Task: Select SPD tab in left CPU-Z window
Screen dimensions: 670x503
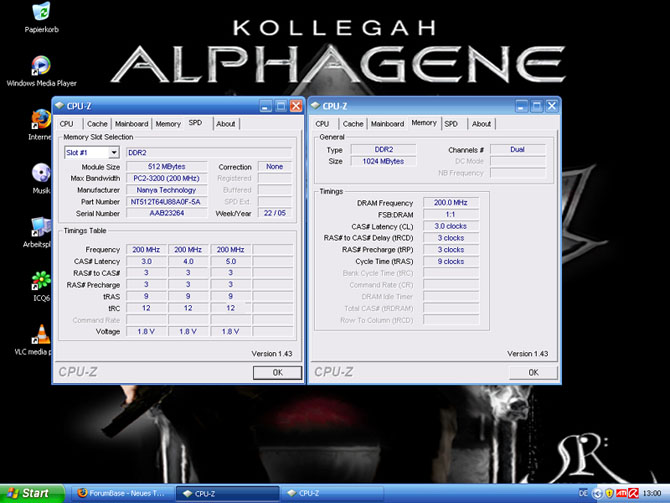Action: click(x=195, y=123)
